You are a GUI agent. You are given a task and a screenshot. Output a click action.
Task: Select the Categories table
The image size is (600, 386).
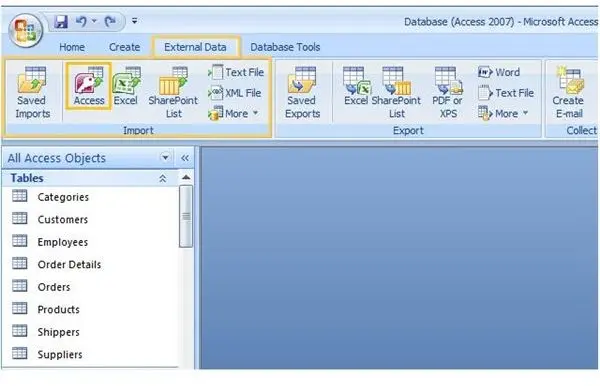91,197
